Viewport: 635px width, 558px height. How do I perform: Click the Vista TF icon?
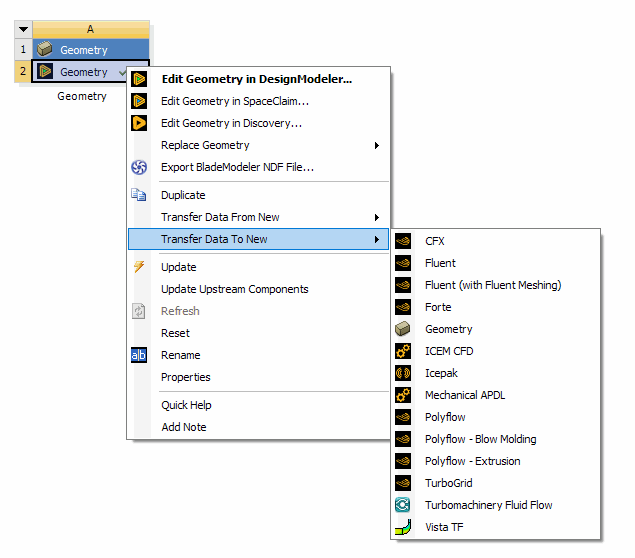[403, 527]
